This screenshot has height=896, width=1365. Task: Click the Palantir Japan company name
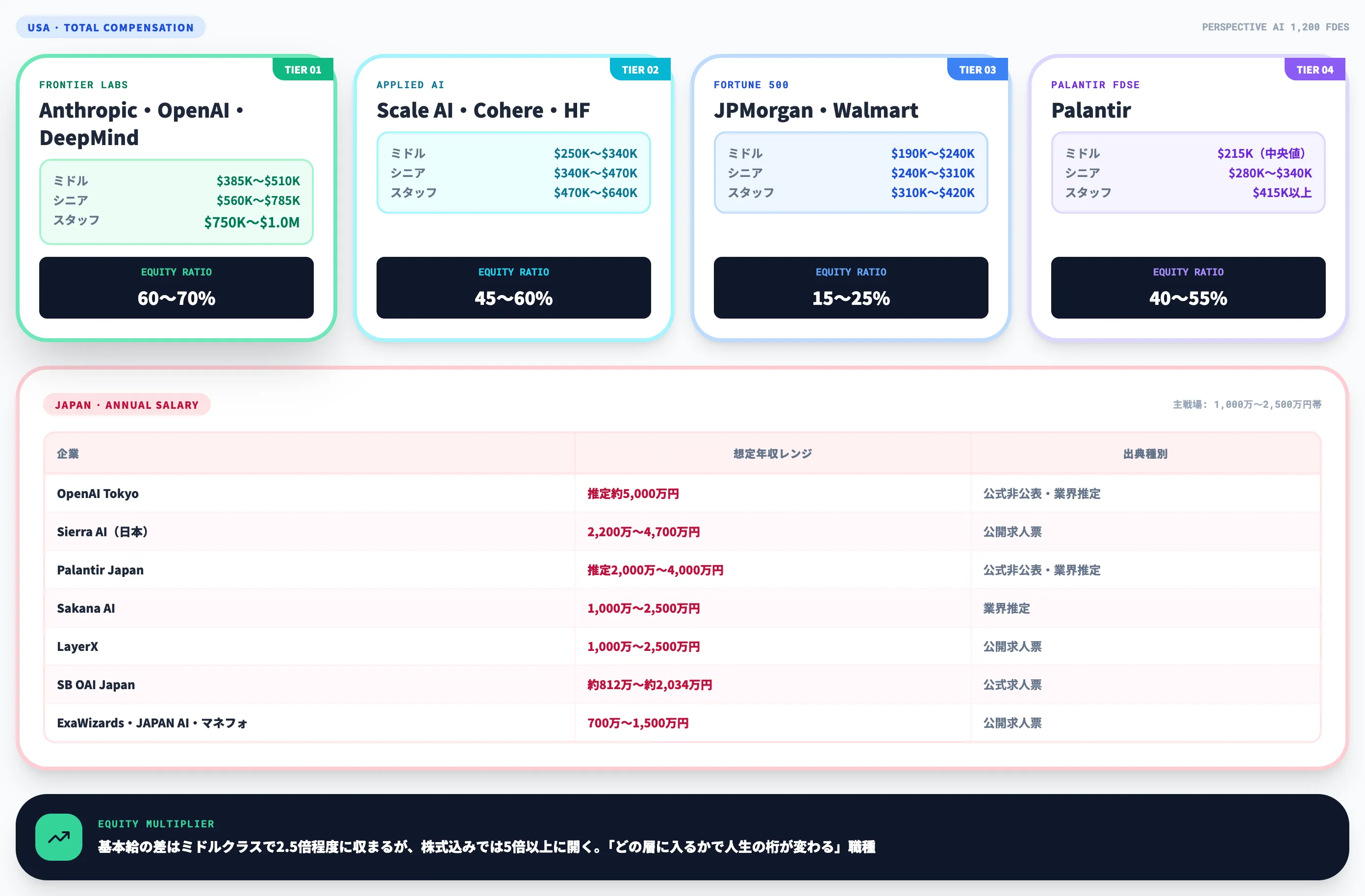(101, 570)
